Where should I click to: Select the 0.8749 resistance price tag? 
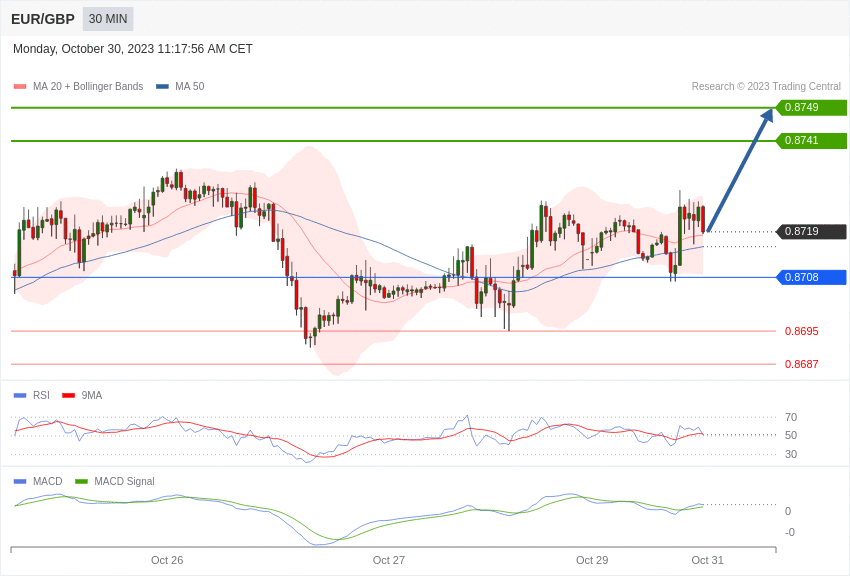tap(811, 107)
